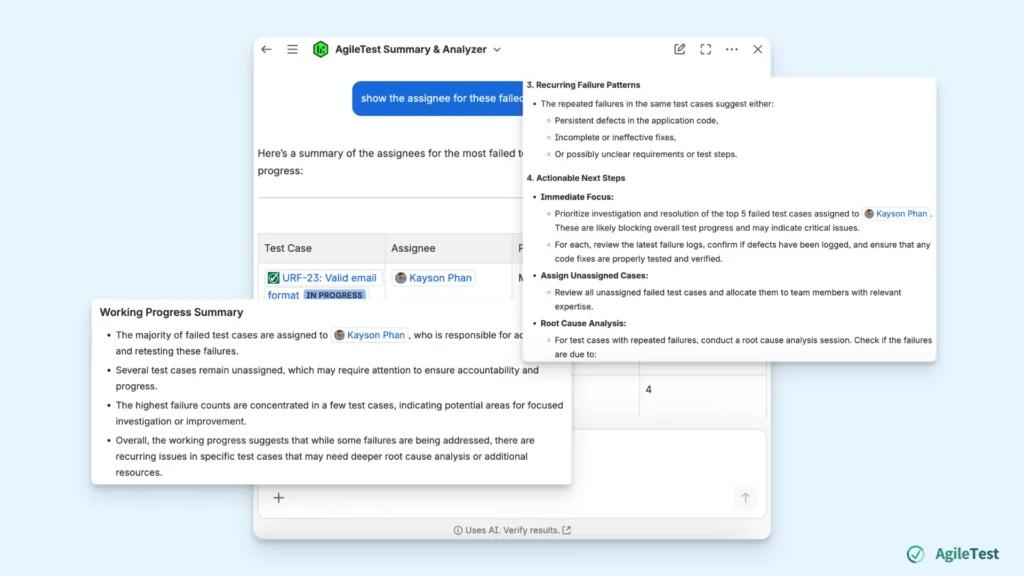Expand the AgileTest Summary & Analyzer dropdown chevron
This screenshot has width=1024, height=576.
coord(497,50)
